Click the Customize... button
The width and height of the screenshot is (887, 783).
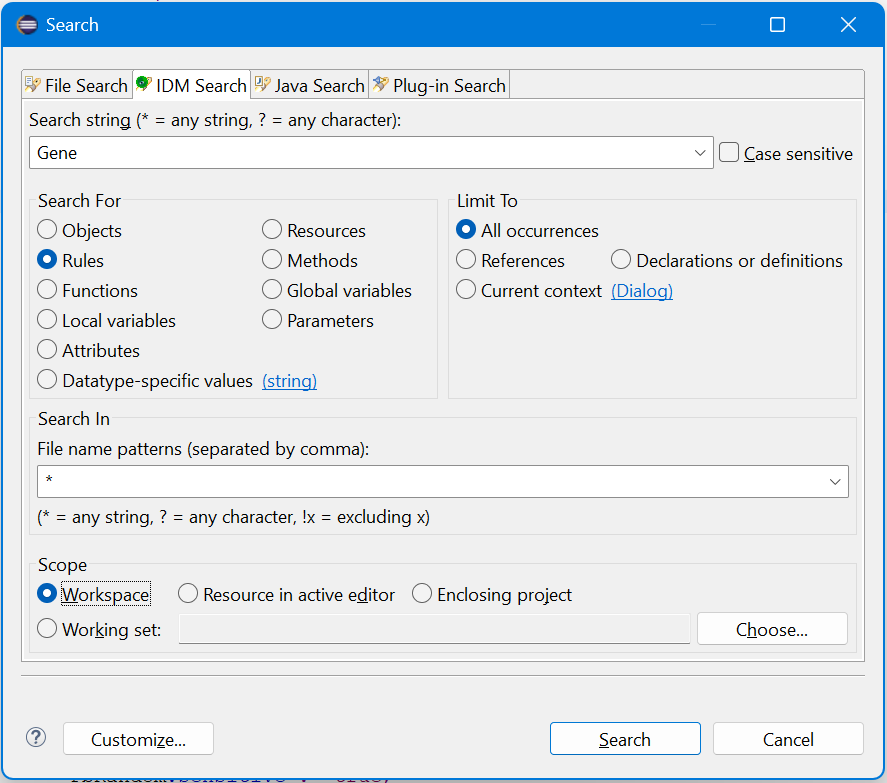(x=138, y=740)
